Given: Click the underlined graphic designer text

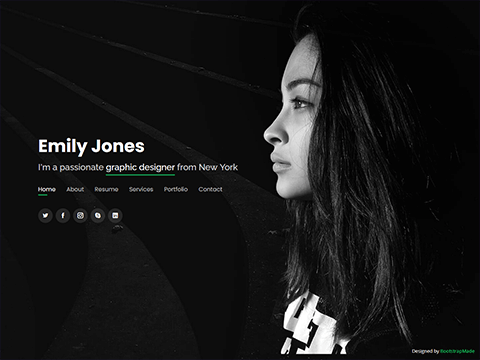Looking at the screenshot, I should 140,167.
